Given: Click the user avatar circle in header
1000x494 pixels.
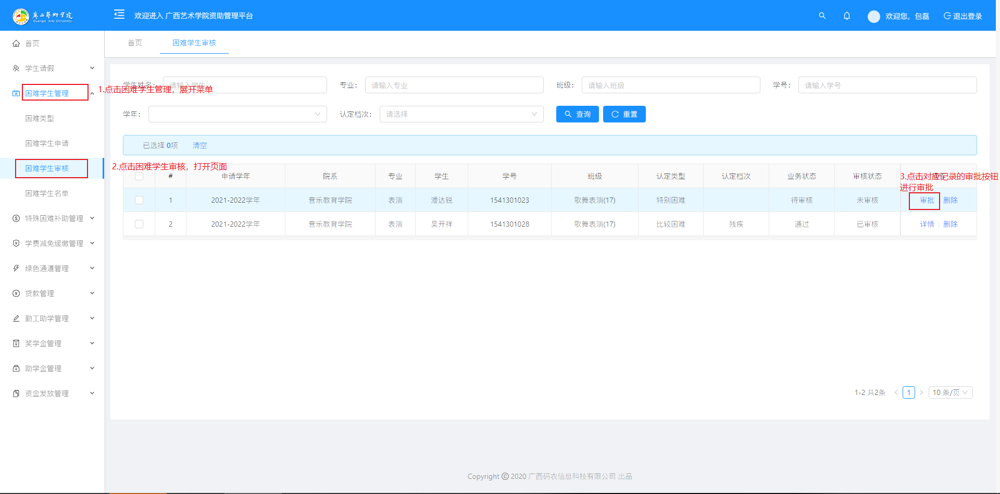Looking at the screenshot, I should (873, 16).
